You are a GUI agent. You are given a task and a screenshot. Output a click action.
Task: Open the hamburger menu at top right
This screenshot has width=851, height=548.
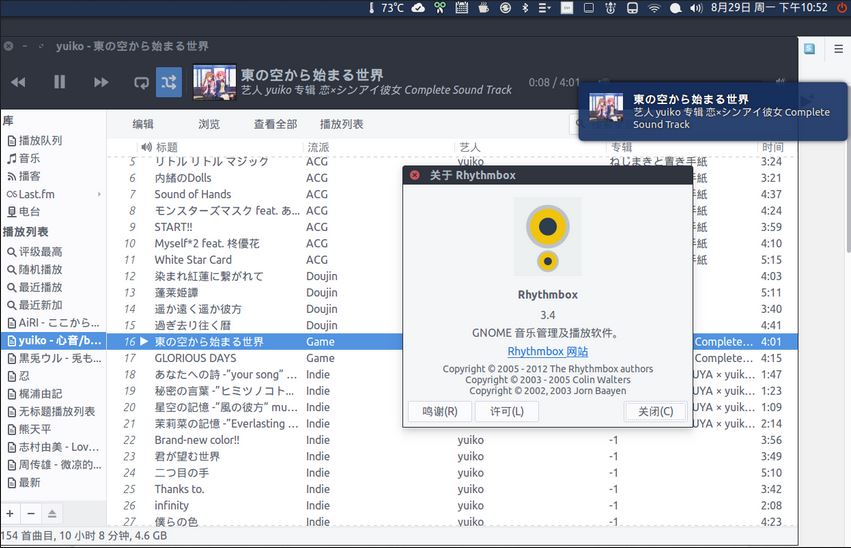click(x=839, y=49)
